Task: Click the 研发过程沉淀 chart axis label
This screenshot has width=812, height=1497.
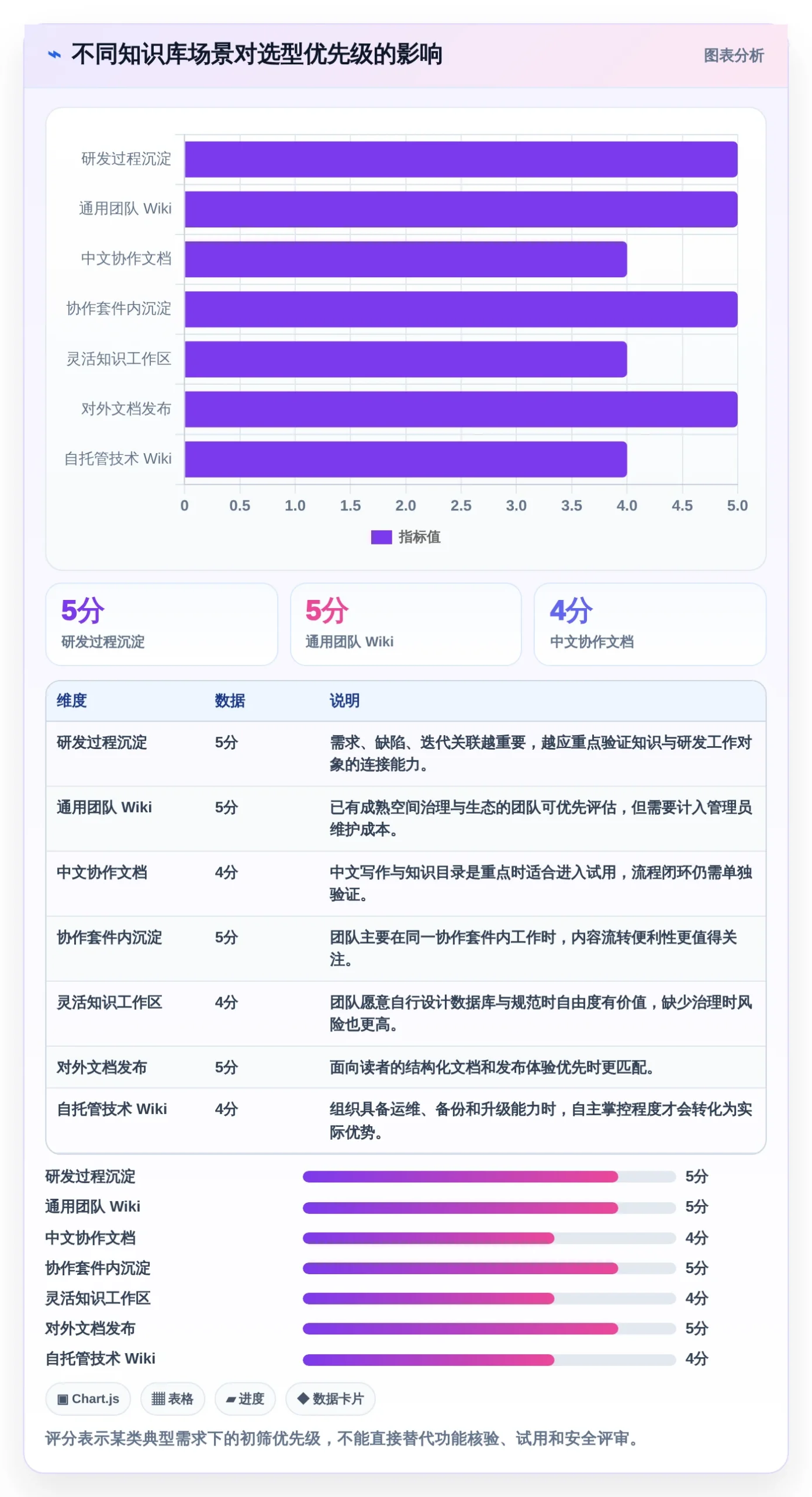Action: [x=126, y=158]
